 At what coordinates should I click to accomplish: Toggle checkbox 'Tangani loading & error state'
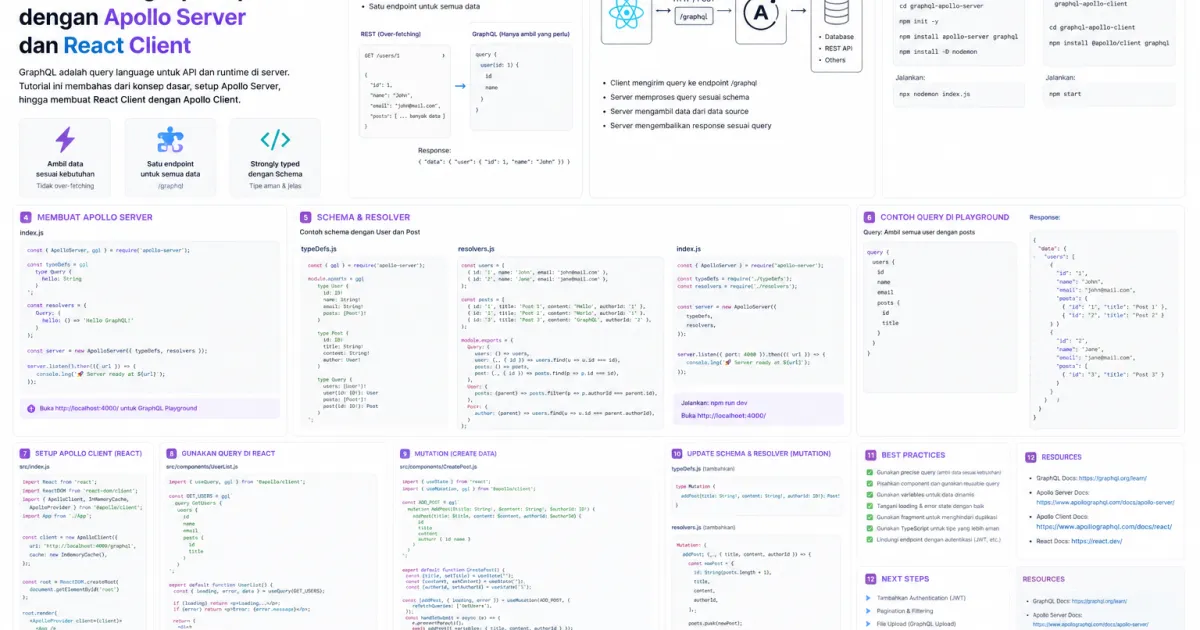pyautogui.click(x=870, y=506)
